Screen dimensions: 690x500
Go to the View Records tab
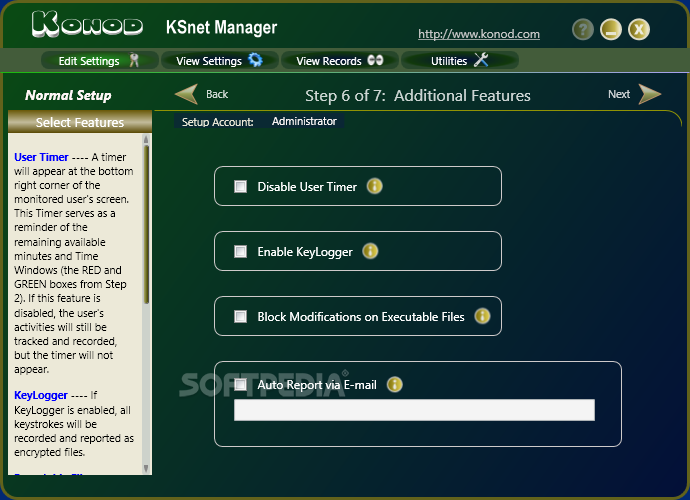tap(340, 60)
